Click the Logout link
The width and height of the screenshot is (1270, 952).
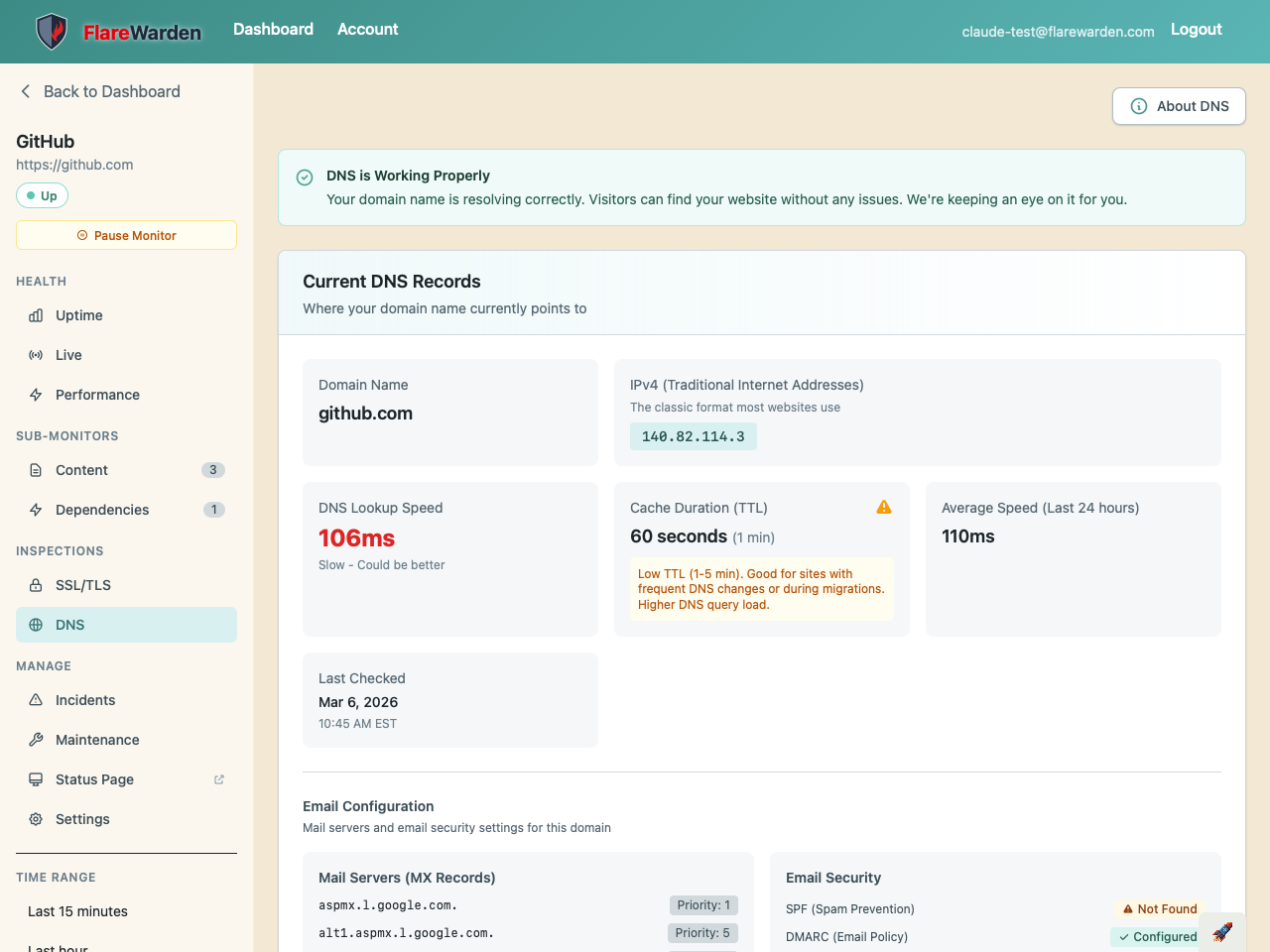[x=1196, y=30]
